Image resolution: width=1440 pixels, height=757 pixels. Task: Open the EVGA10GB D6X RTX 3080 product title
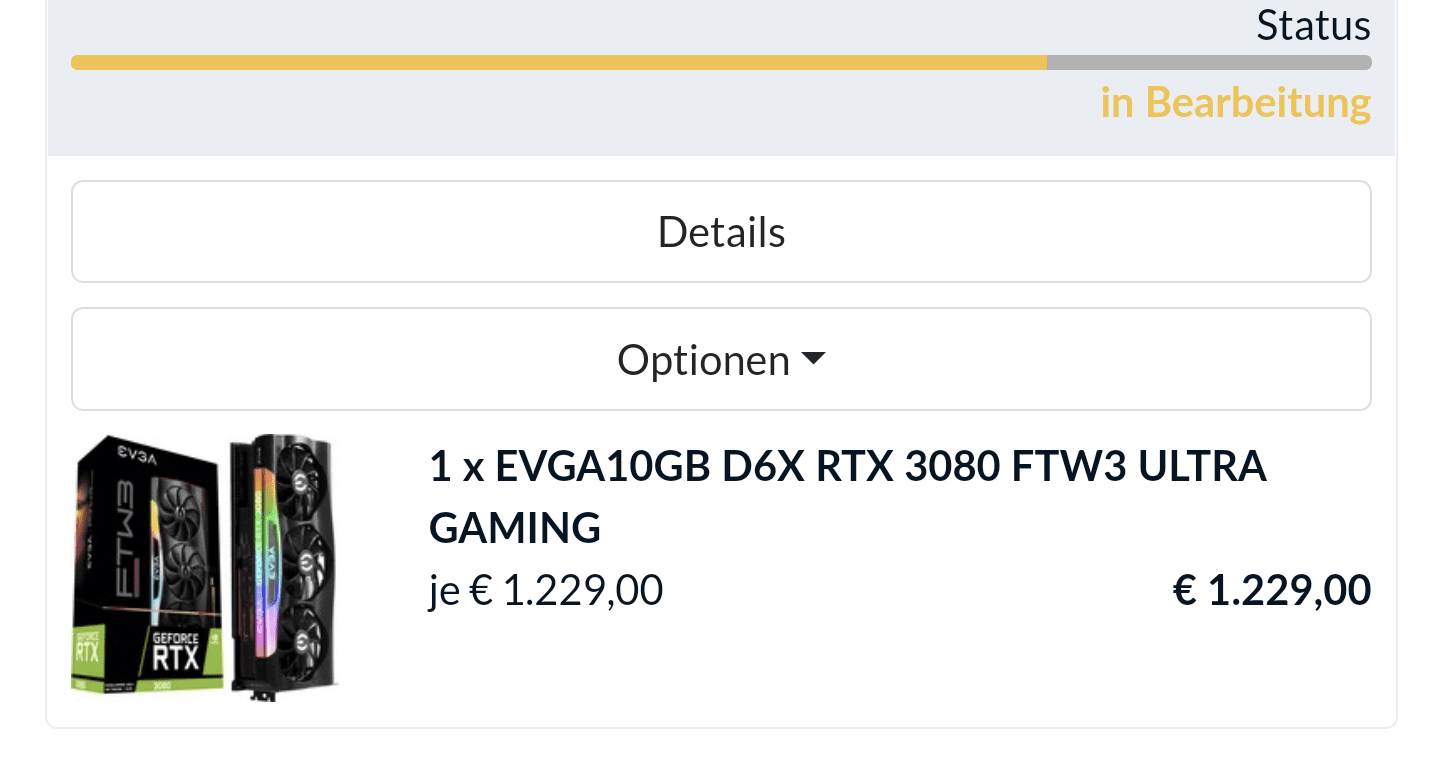pos(847,467)
